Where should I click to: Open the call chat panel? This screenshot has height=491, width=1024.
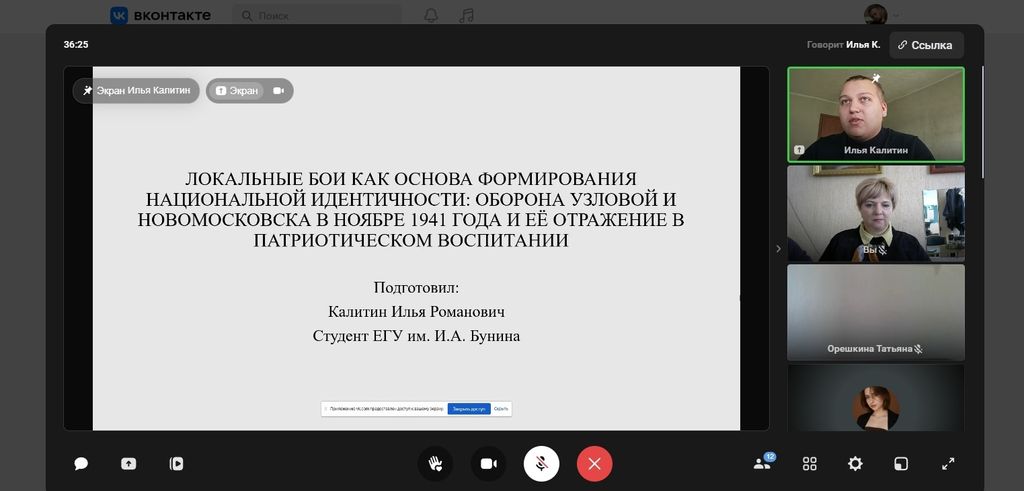(x=81, y=464)
